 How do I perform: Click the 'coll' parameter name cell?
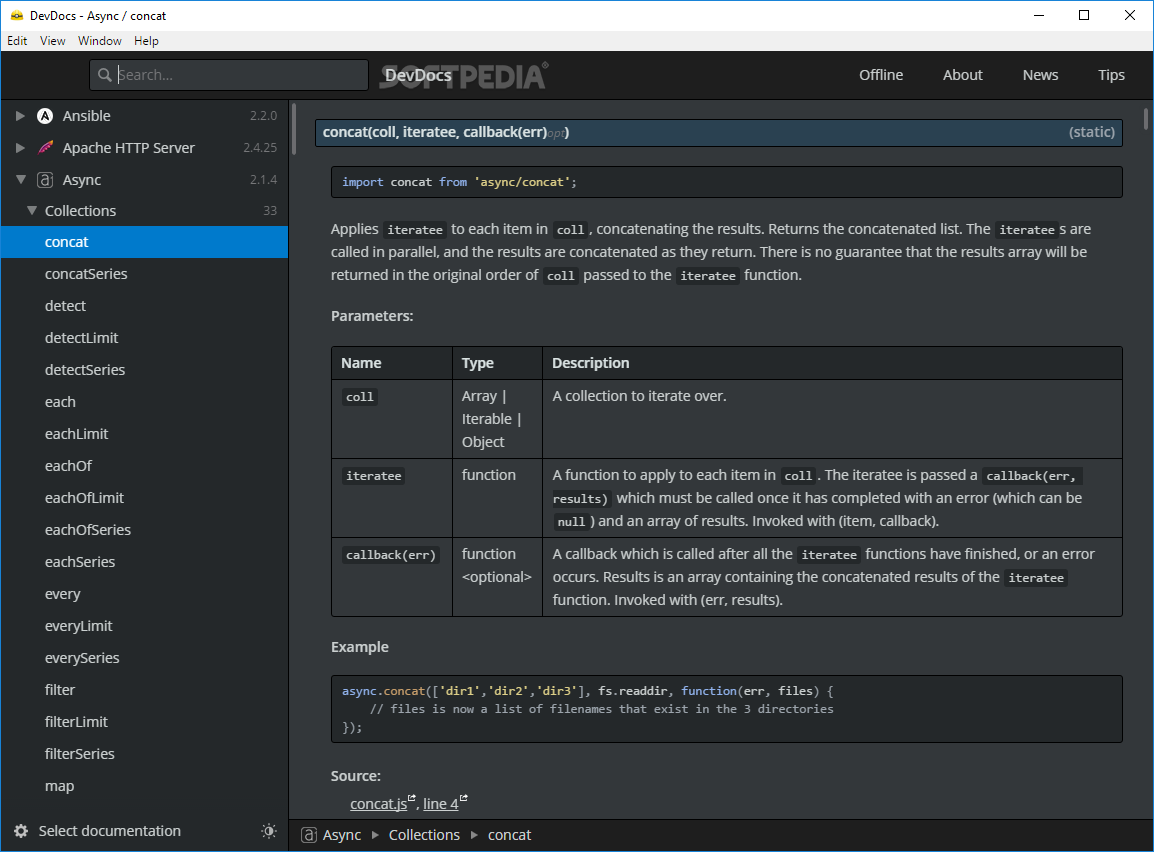pos(392,419)
